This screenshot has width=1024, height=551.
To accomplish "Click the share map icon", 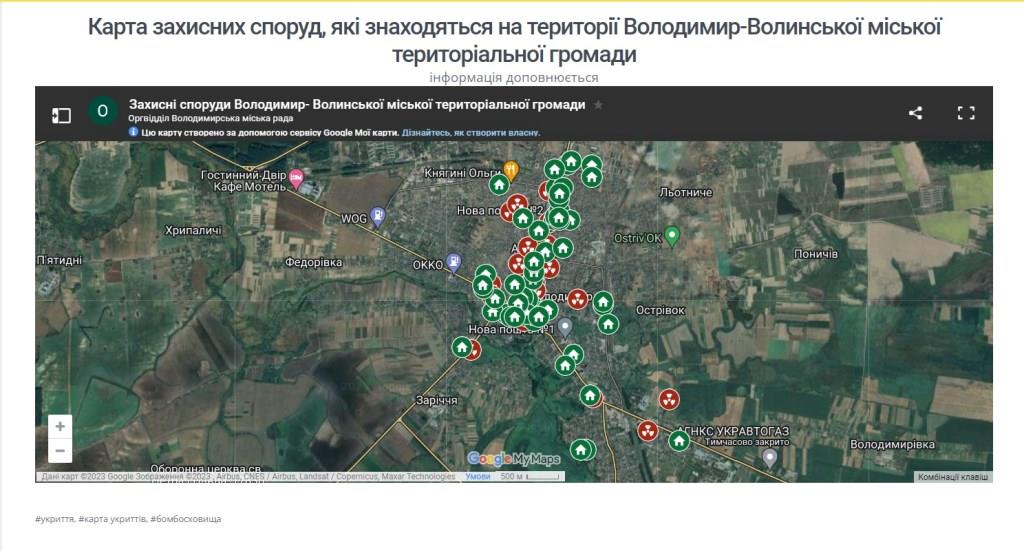I will click(x=915, y=113).
